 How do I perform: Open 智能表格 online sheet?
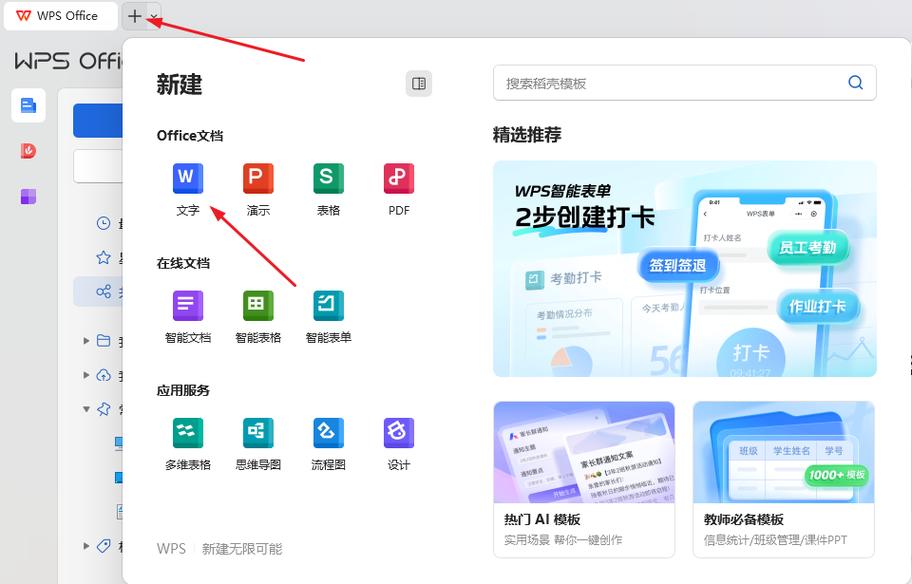(x=257, y=316)
